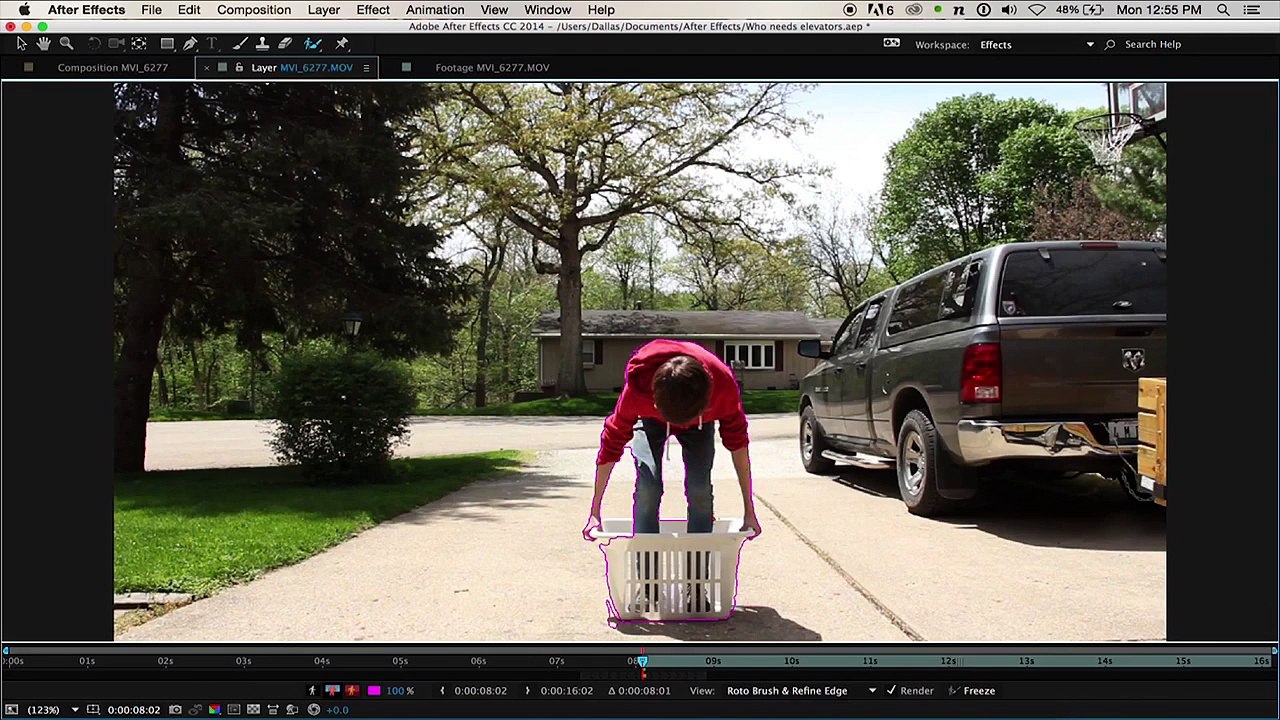Select the Roto Brush tool

click(x=313, y=44)
